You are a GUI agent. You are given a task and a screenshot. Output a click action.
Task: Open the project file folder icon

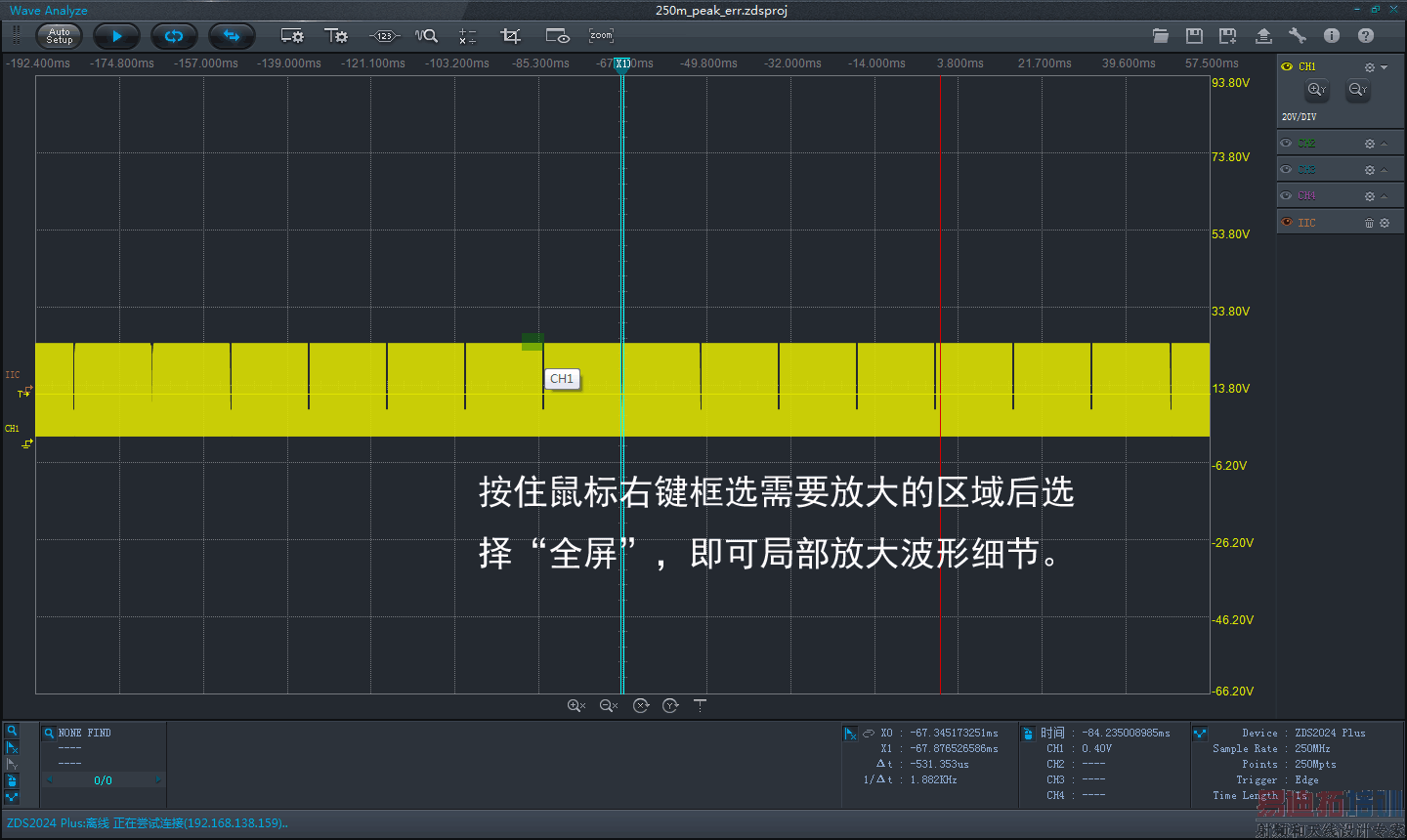[x=1160, y=36]
